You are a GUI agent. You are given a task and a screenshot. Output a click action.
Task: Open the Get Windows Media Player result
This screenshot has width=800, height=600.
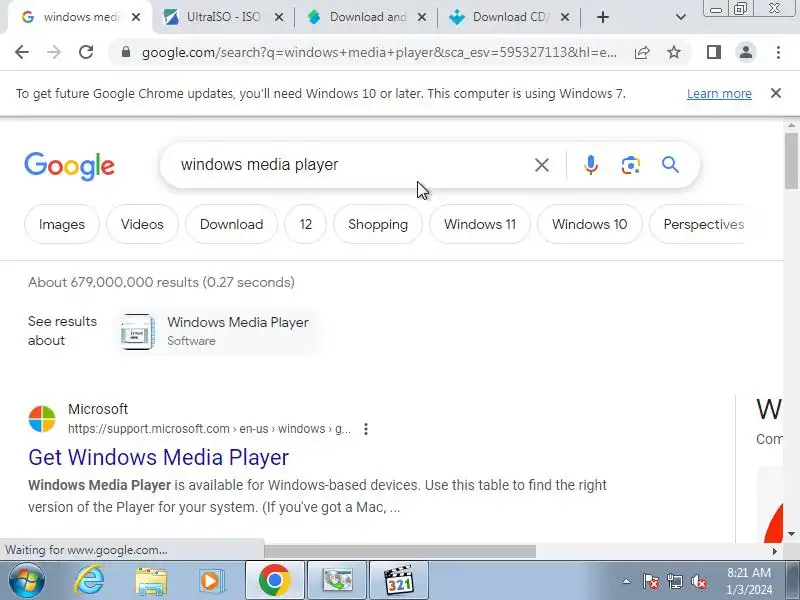tap(159, 457)
